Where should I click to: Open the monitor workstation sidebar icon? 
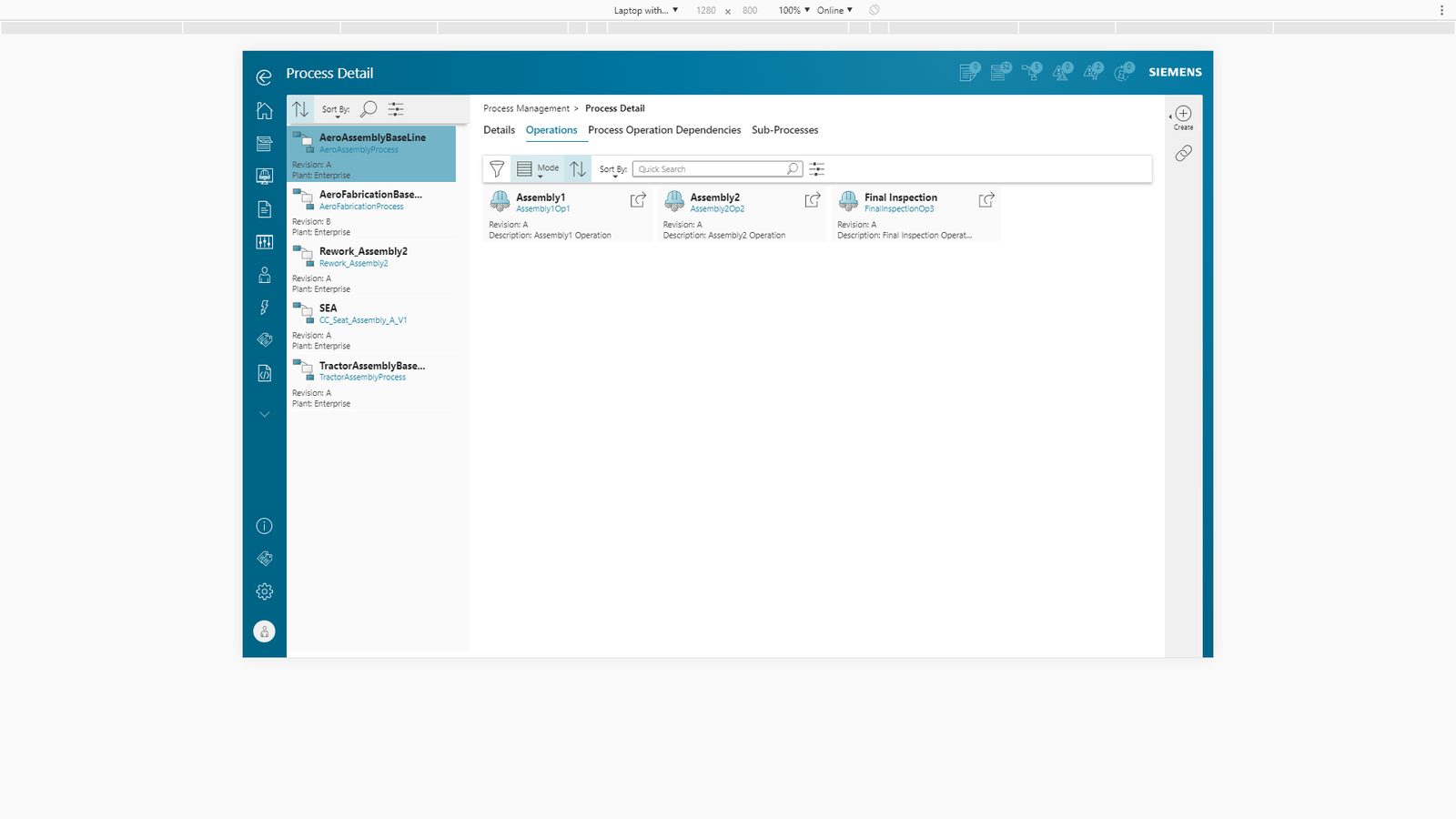[265, 177]
